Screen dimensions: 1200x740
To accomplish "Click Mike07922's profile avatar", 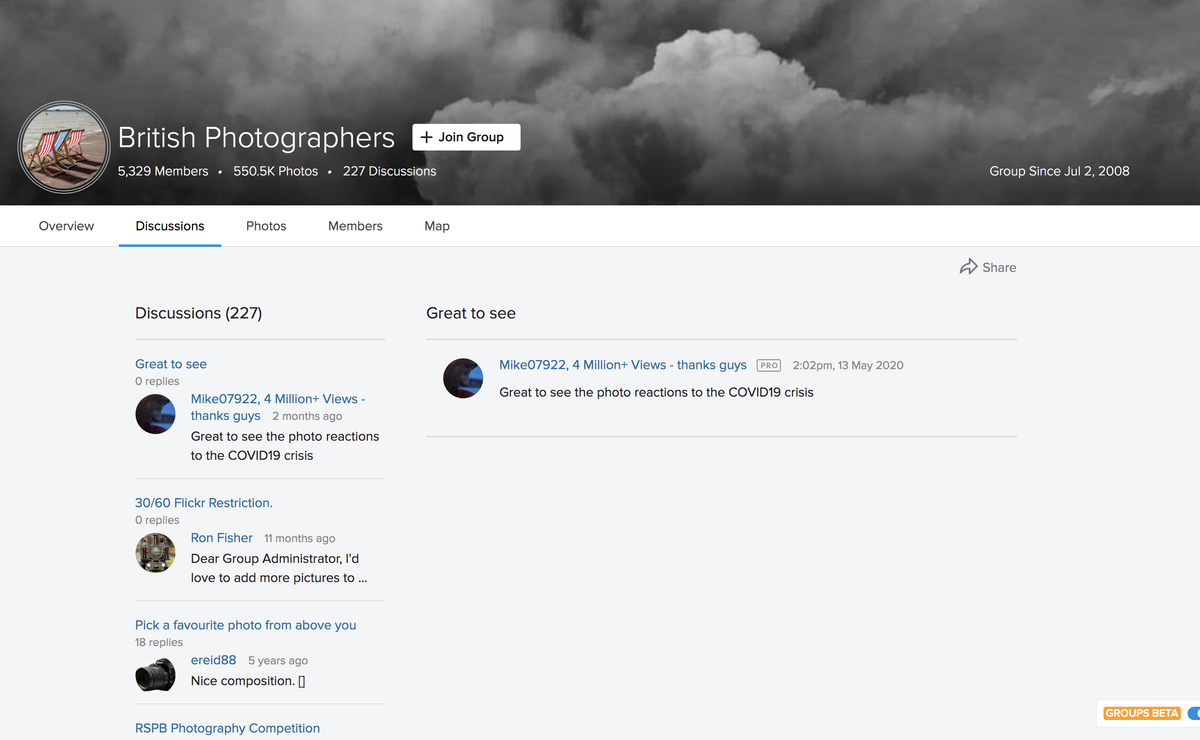I will [x=463, y=378].
